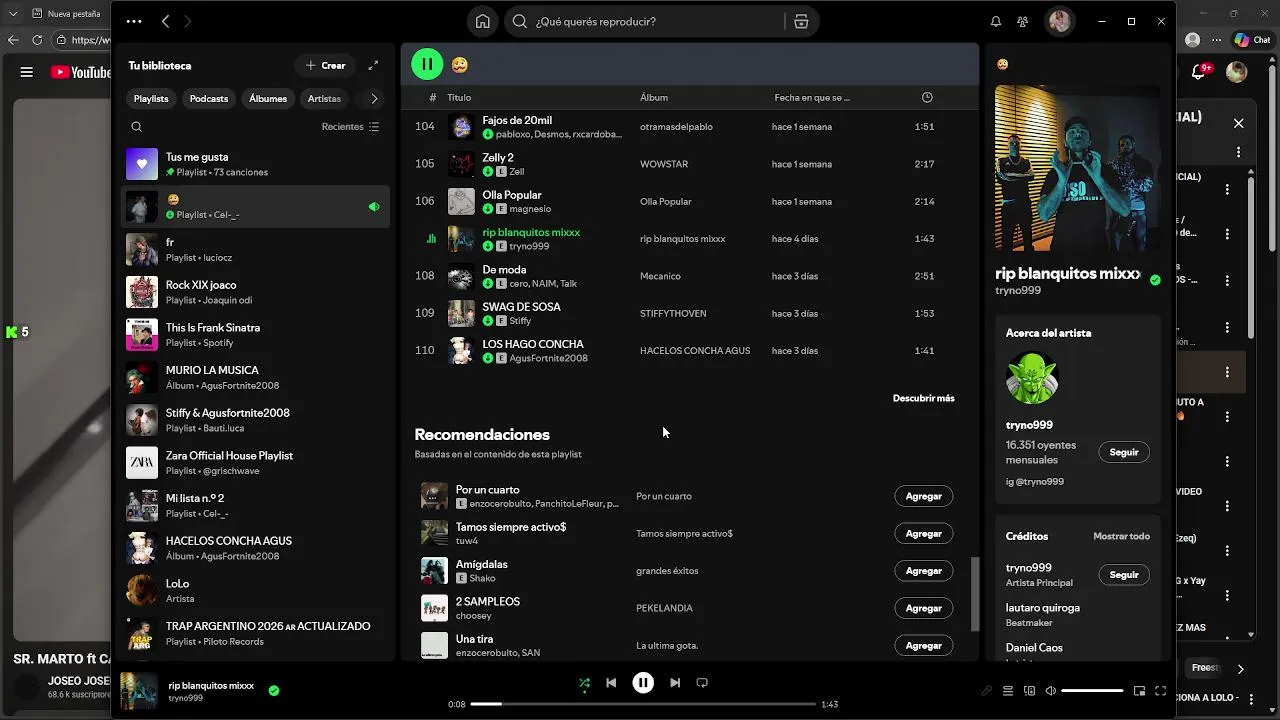Follow tryno999 in Acerca del artista
The image size is (1280, 720).
pos(1124,452)
